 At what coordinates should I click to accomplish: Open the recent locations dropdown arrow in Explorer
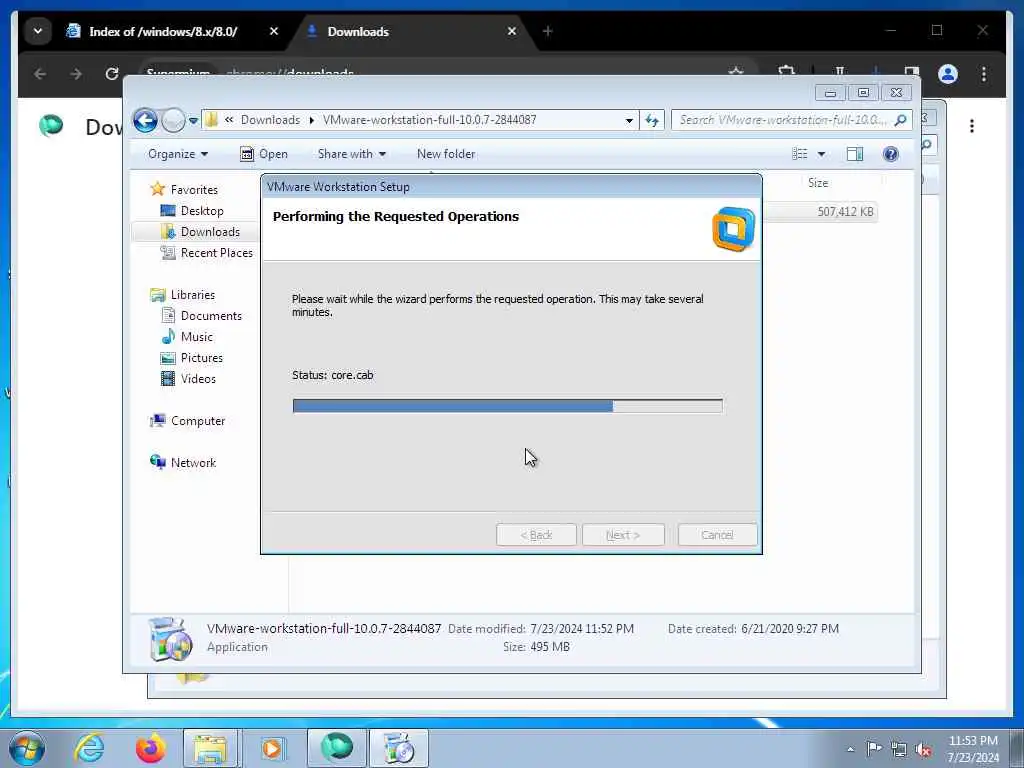tap(193, 121)
